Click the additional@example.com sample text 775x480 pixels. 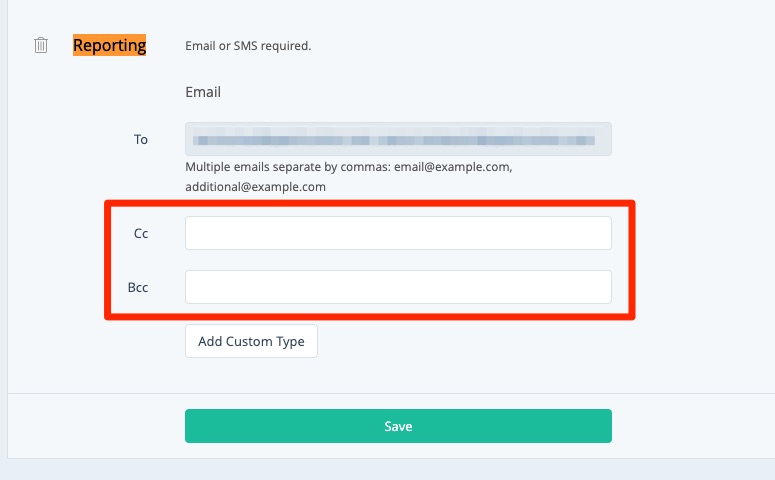255,187
